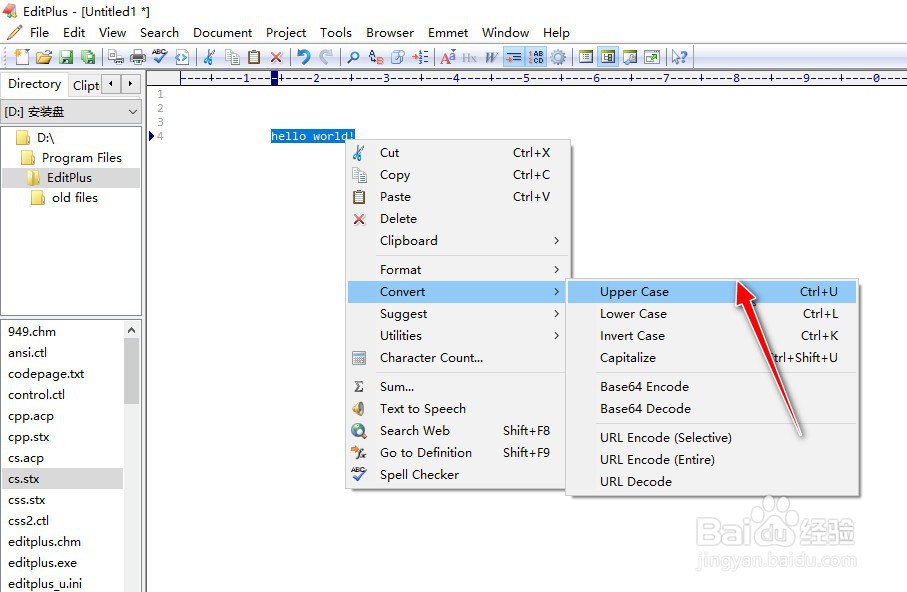Open the Search menu
Screen dimensions: 907x592
tap(159, 32)
